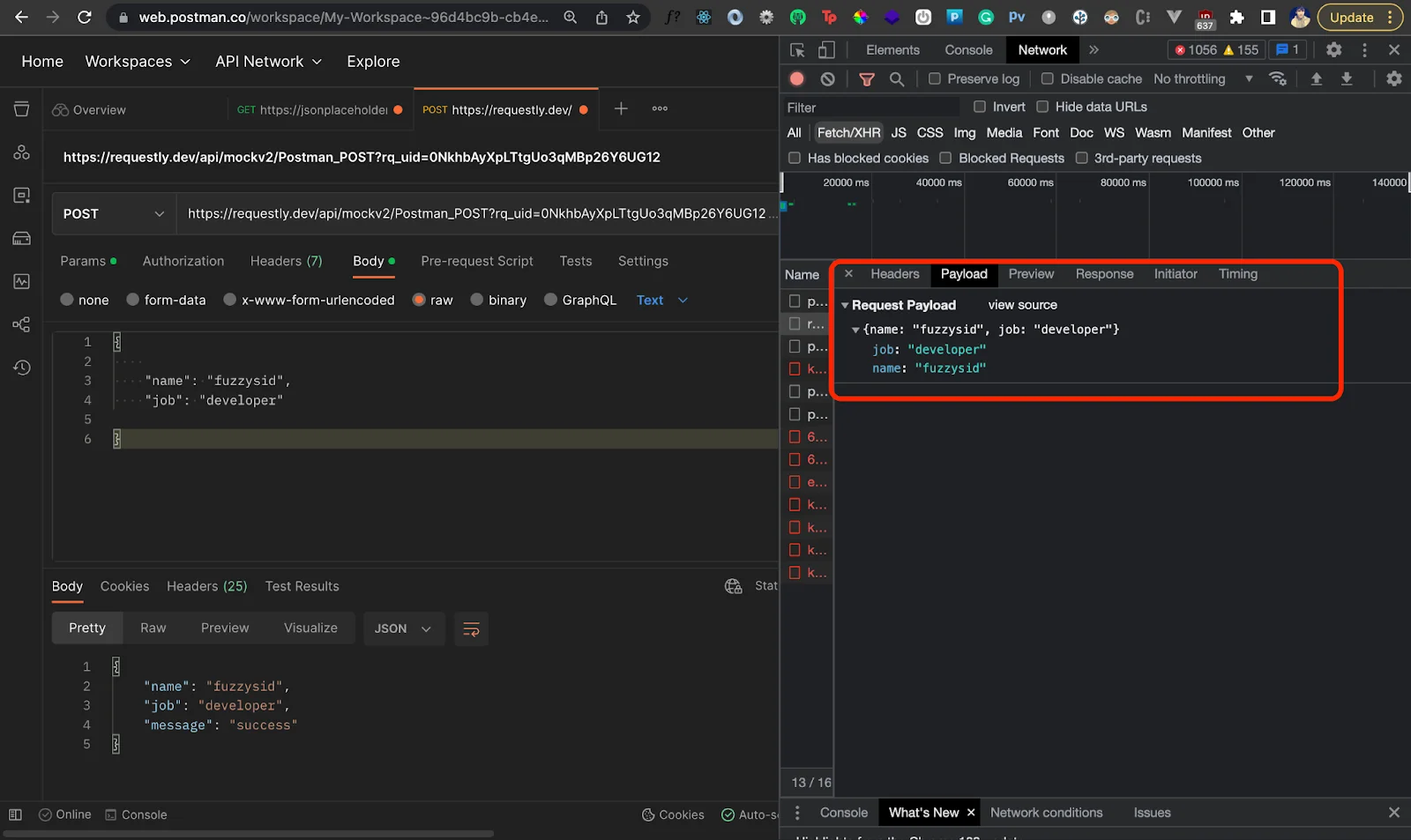Screen dimensions: 1411x840
Task: Show more DevTools tabs chevron
Action: coord(1094,50)
